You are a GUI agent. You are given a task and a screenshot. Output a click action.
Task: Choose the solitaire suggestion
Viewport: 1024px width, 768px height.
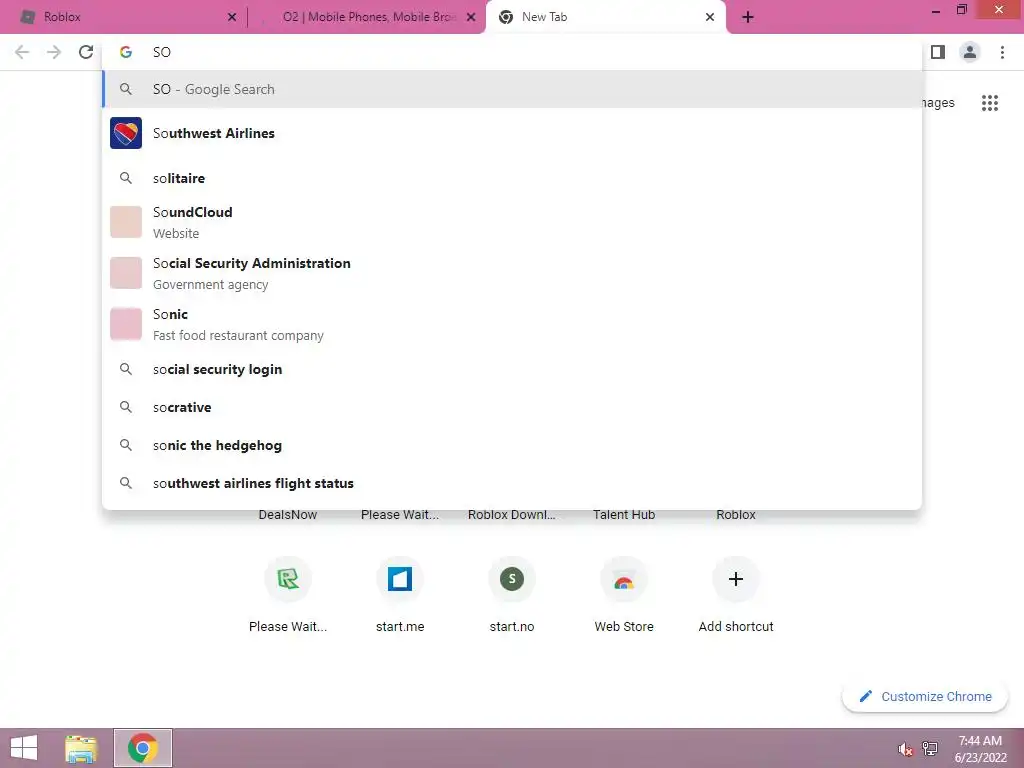coord(512,178)
